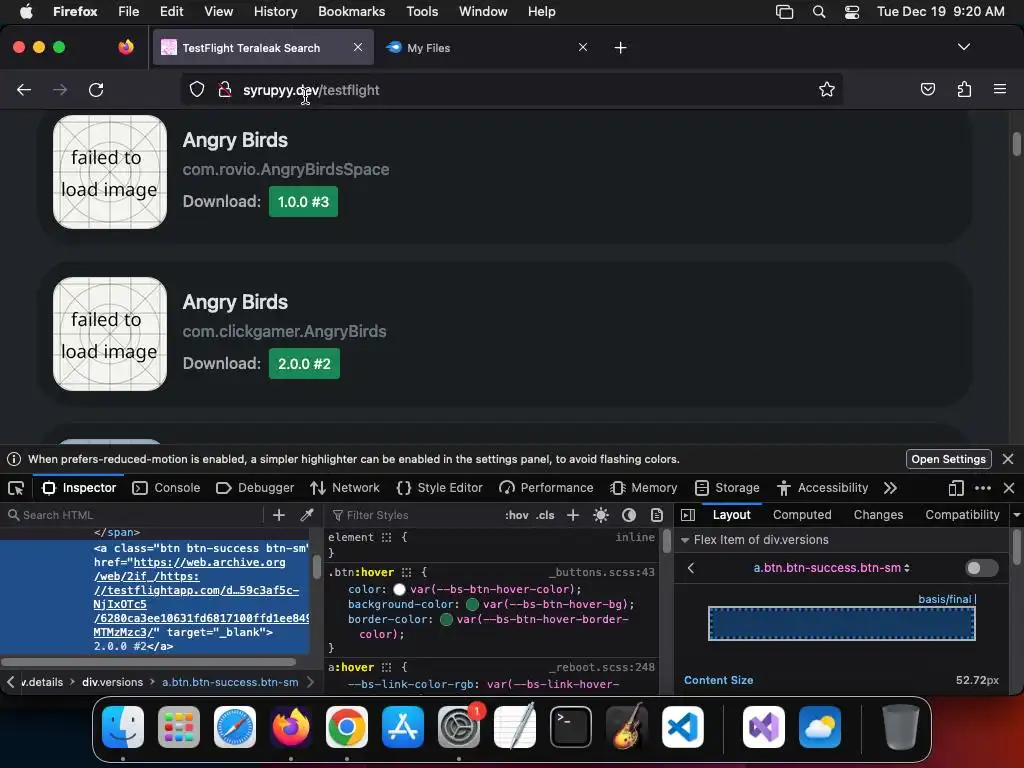Collapse the Flex Item of div.versions section
Screen dimensions: 1024x768
coord(685,540)
